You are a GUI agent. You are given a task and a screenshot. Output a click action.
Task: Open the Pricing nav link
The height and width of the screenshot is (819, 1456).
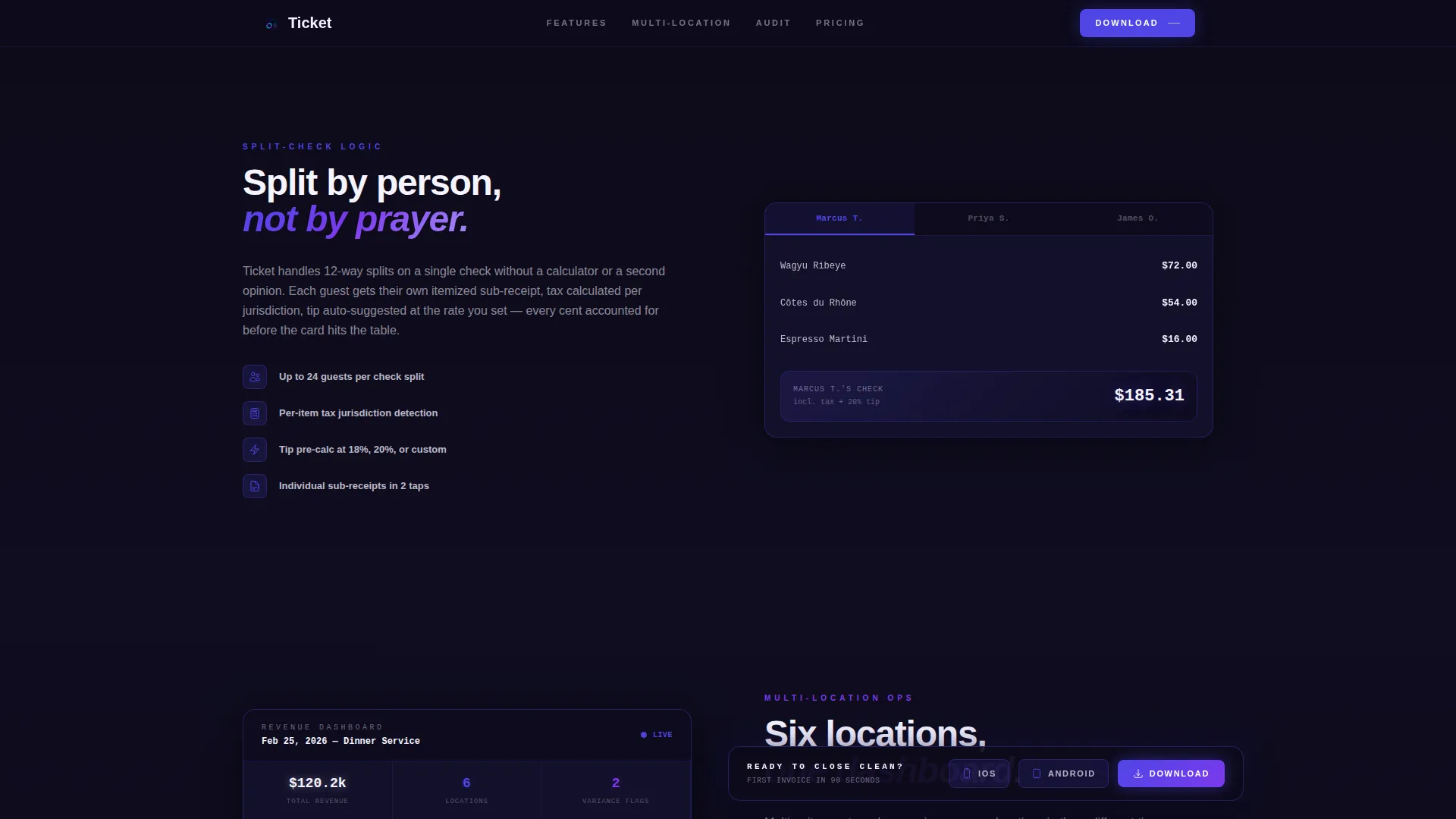pyautogui.click(x=839, y=23)
